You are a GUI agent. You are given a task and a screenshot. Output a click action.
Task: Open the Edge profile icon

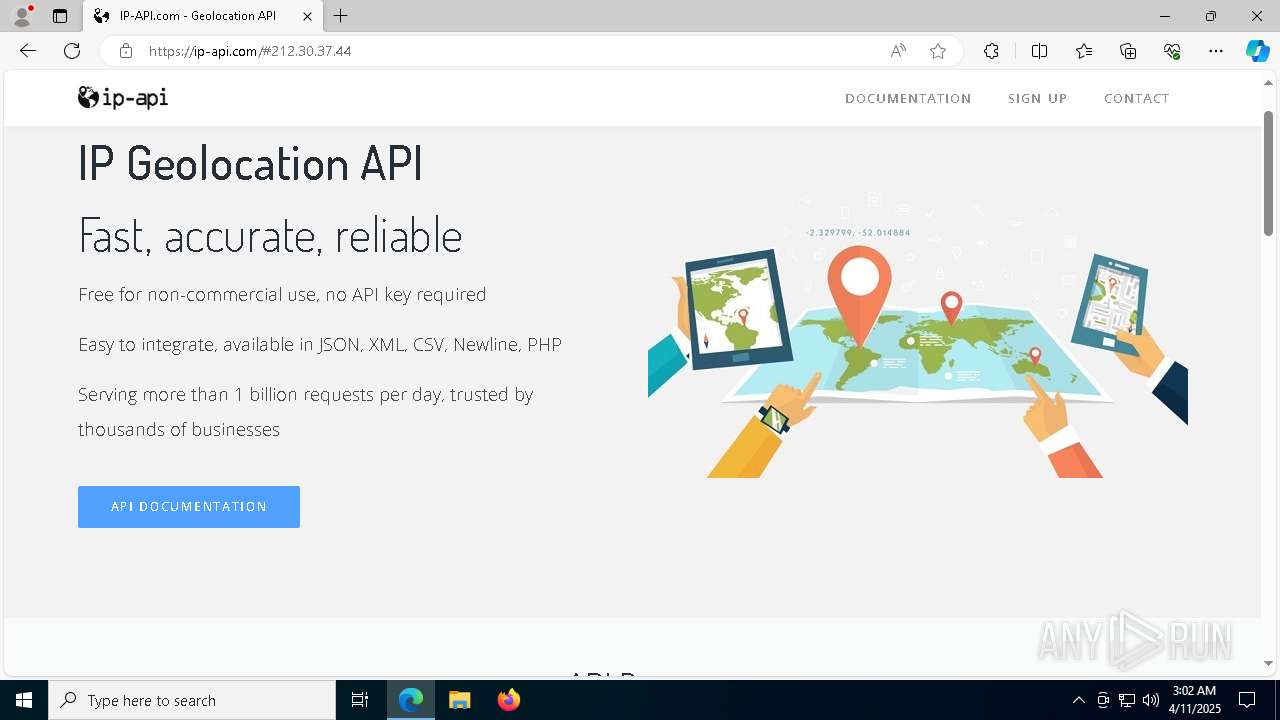22,16
